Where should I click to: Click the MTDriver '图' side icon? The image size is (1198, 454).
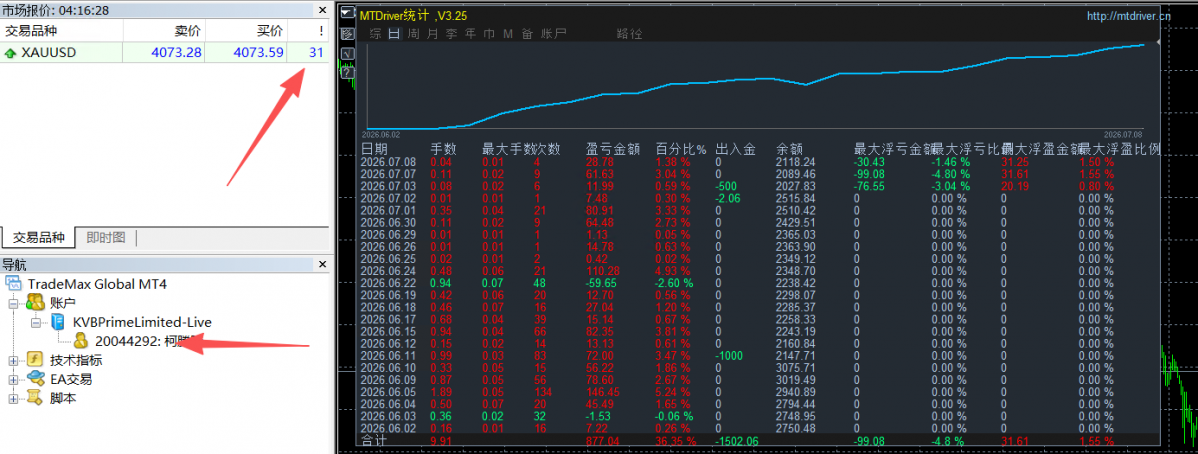click(348, 34)
